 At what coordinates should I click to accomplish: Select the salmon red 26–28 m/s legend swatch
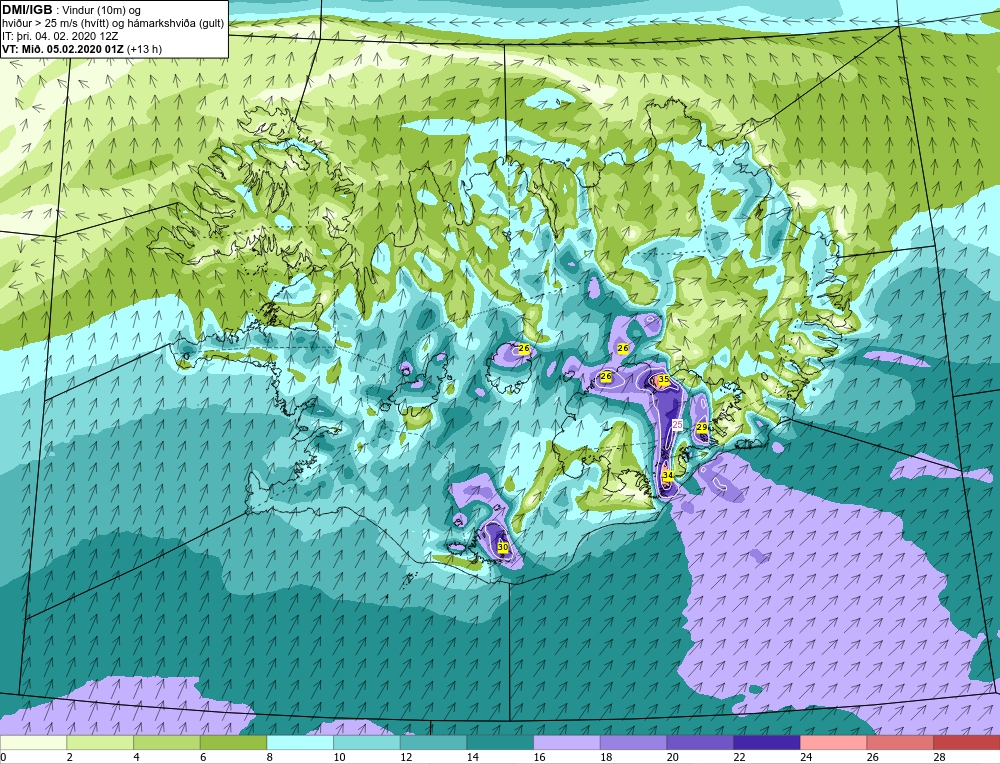pyautogui.click(x=900, y=743)
